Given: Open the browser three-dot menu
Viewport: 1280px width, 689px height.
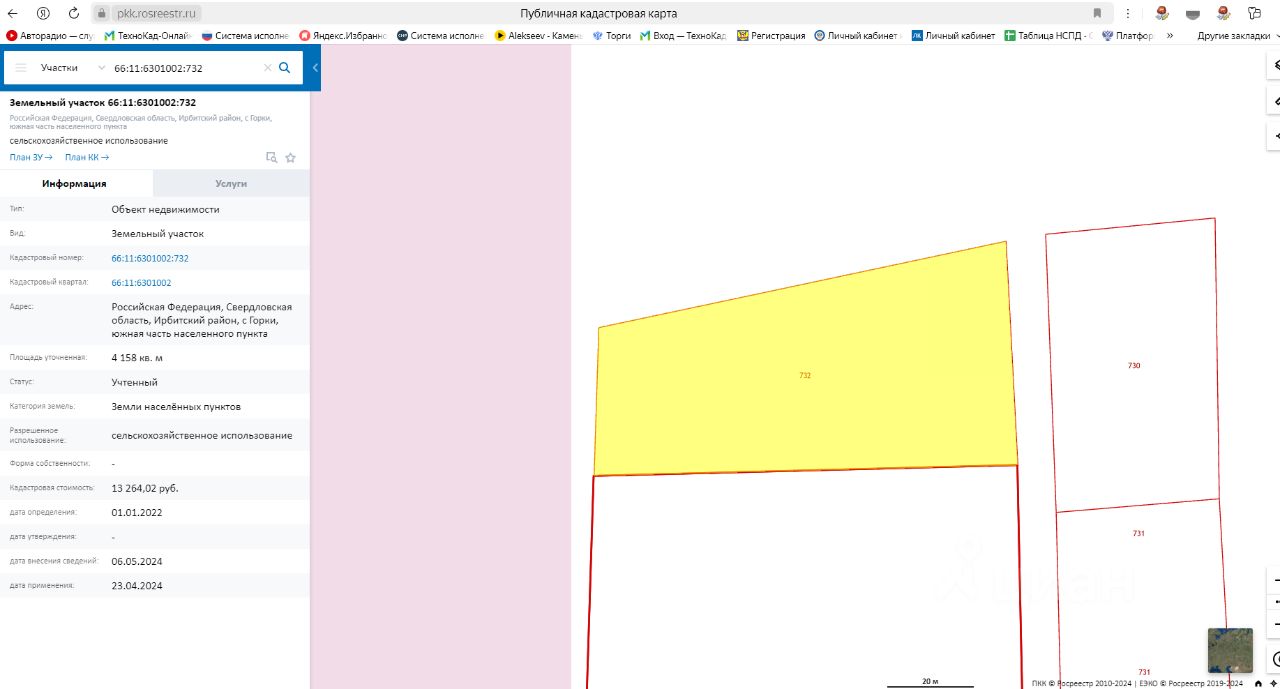Looking at the screenshot, I should click(x=1128, y=13).
